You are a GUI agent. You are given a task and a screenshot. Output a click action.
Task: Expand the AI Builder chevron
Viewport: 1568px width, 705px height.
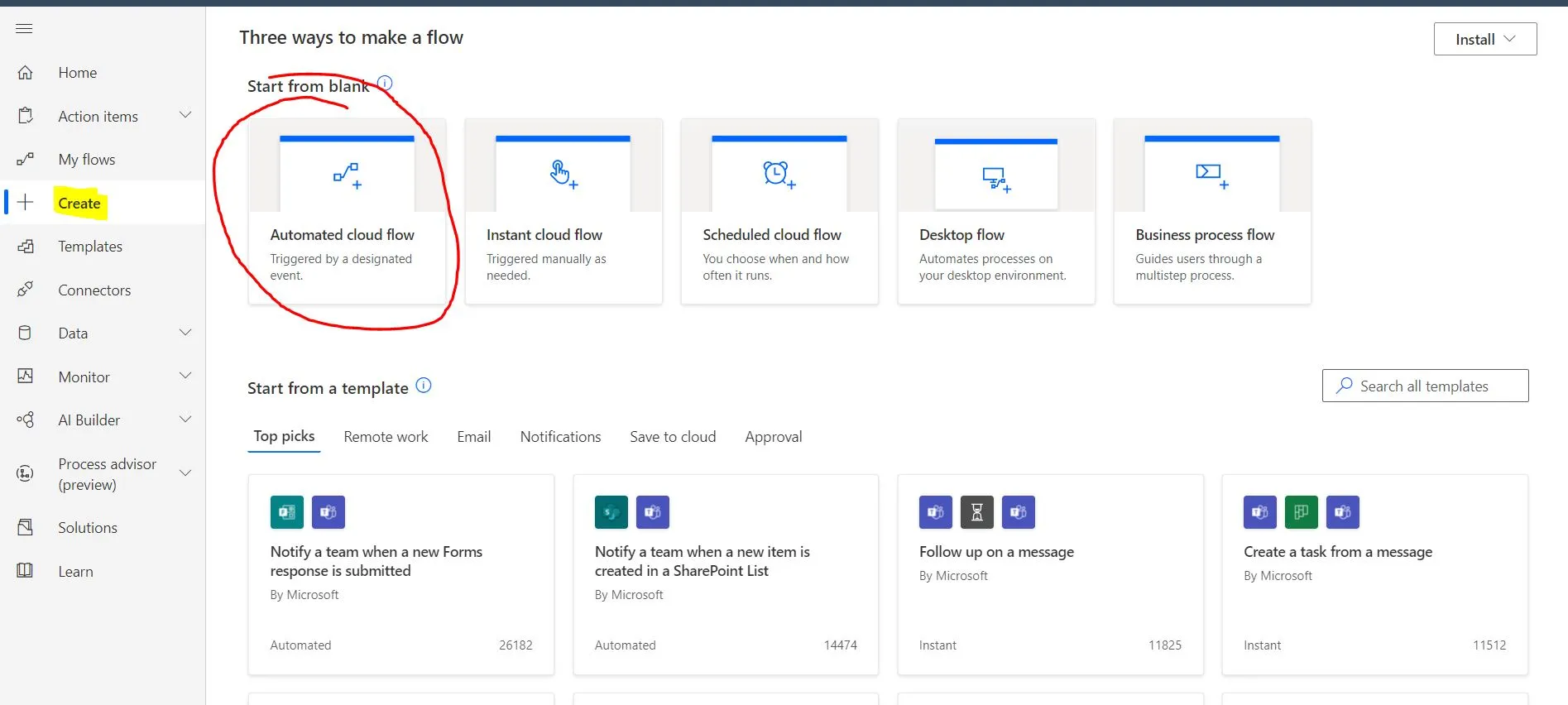click(x=185, y=420)
